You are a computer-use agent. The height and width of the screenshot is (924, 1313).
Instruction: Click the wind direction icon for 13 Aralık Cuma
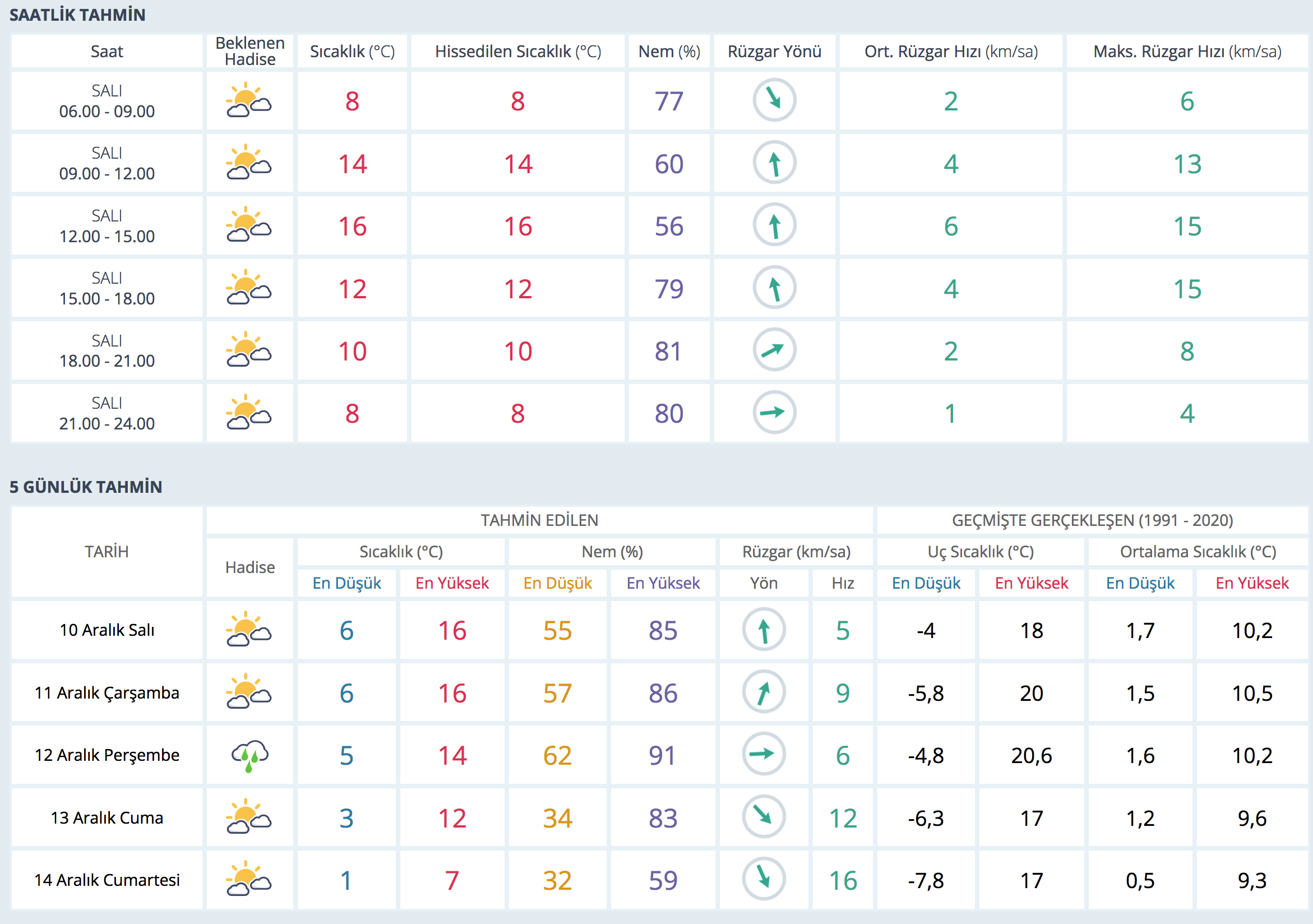764,817
